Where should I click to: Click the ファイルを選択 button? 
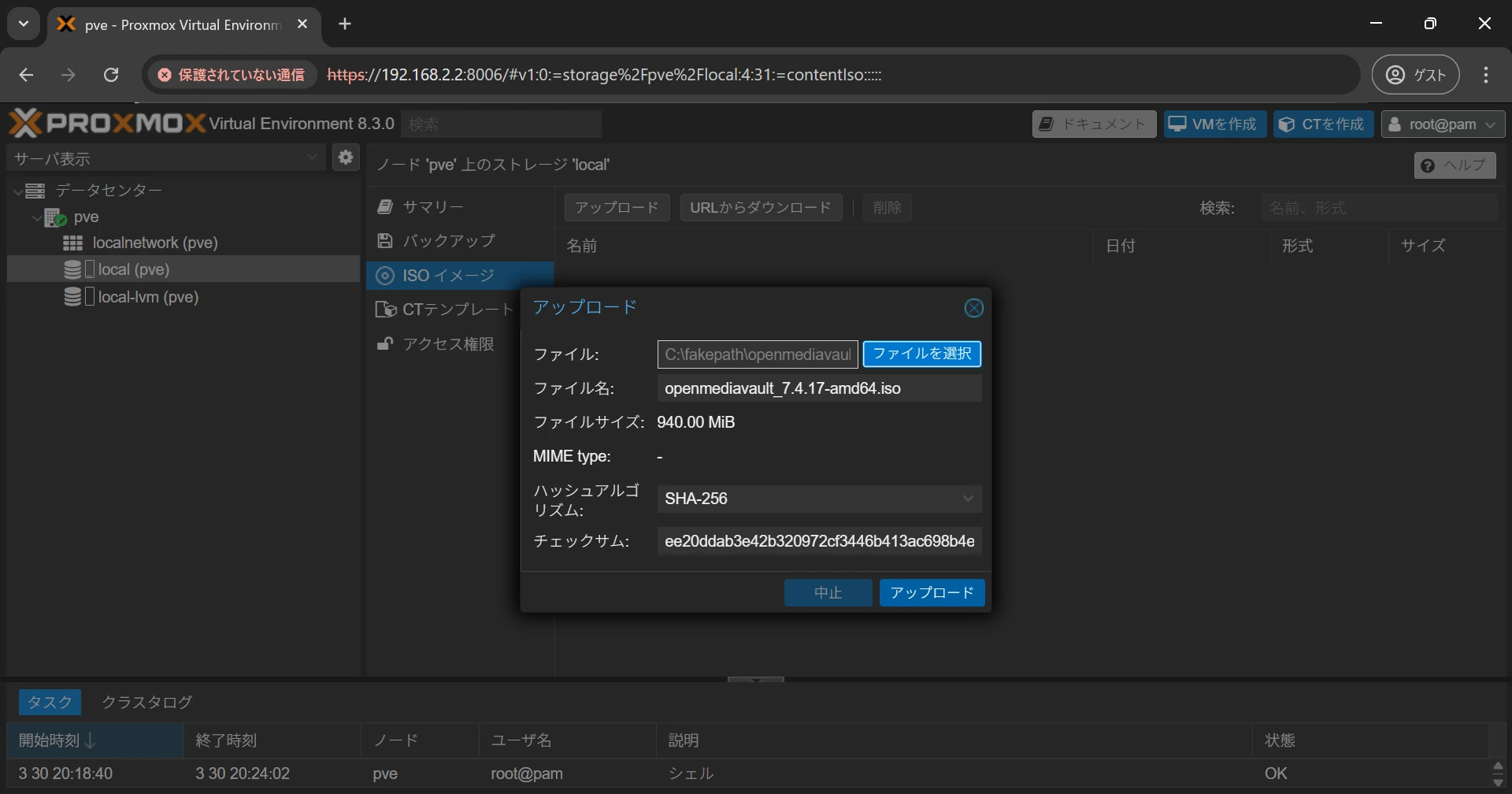(x=922, y=354)
